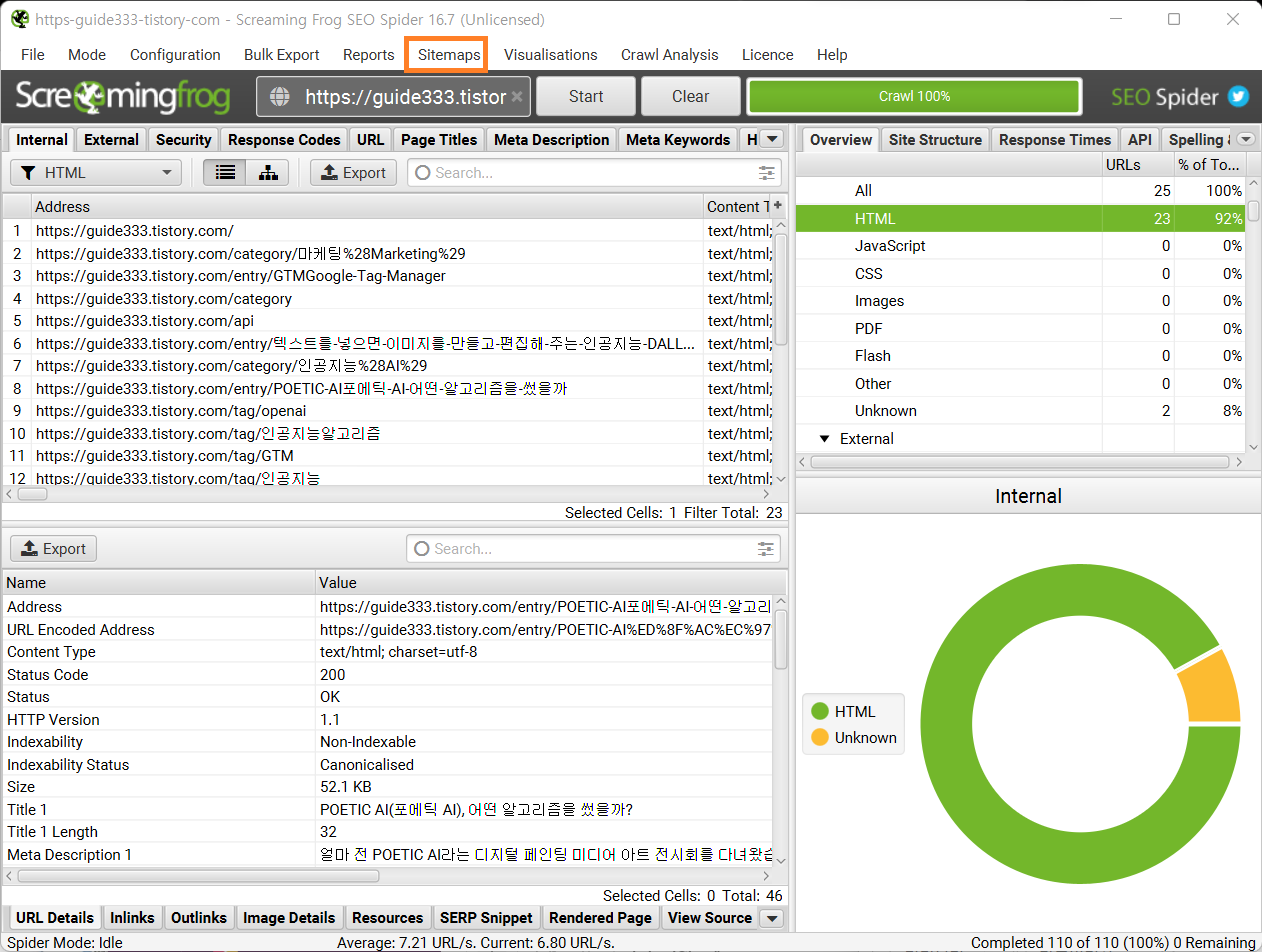Switch to the Site Structure tab
This screenshot has height=952, width=1262.
point(935,140)
